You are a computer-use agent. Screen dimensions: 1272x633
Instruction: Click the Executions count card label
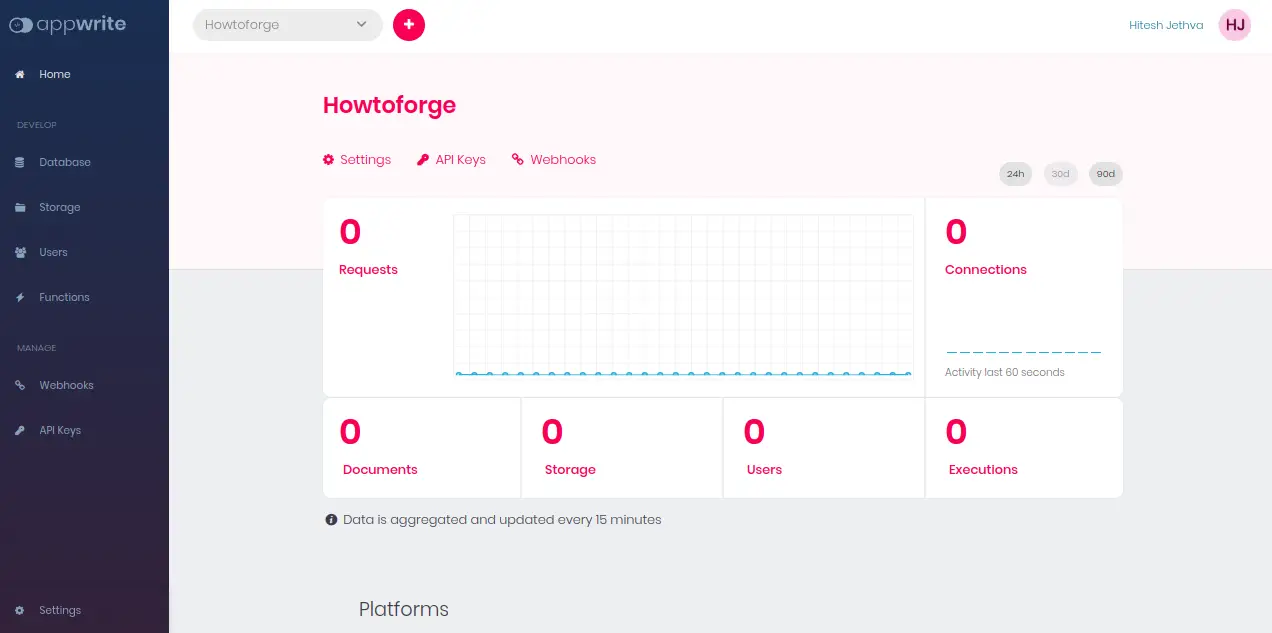pyautogui.click(x=983, y=470)
